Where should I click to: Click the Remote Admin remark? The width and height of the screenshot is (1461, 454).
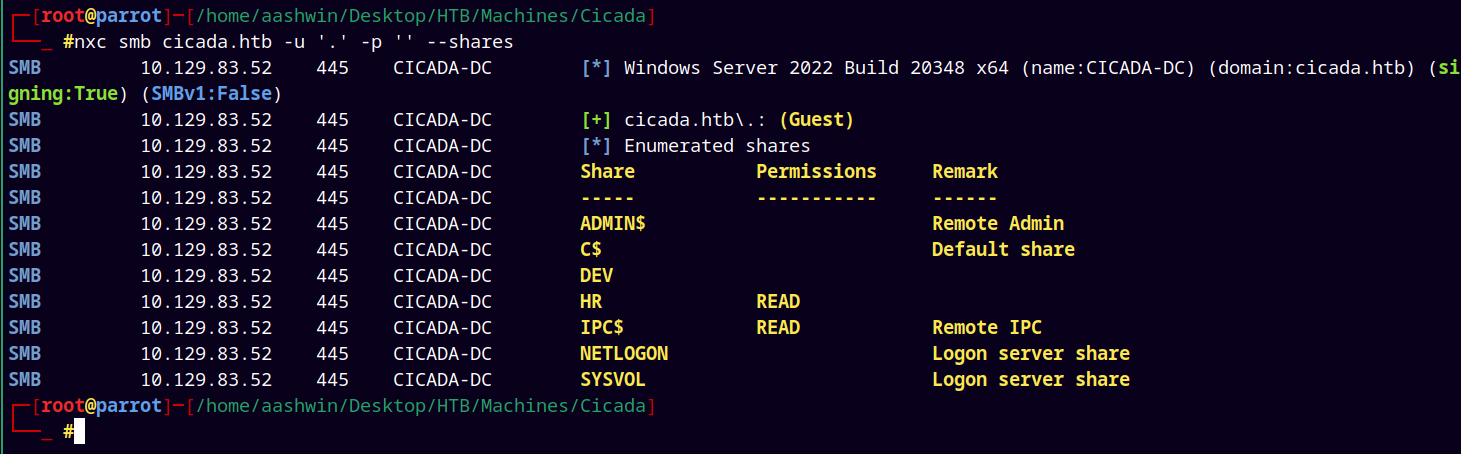click(x=998, y=223)
